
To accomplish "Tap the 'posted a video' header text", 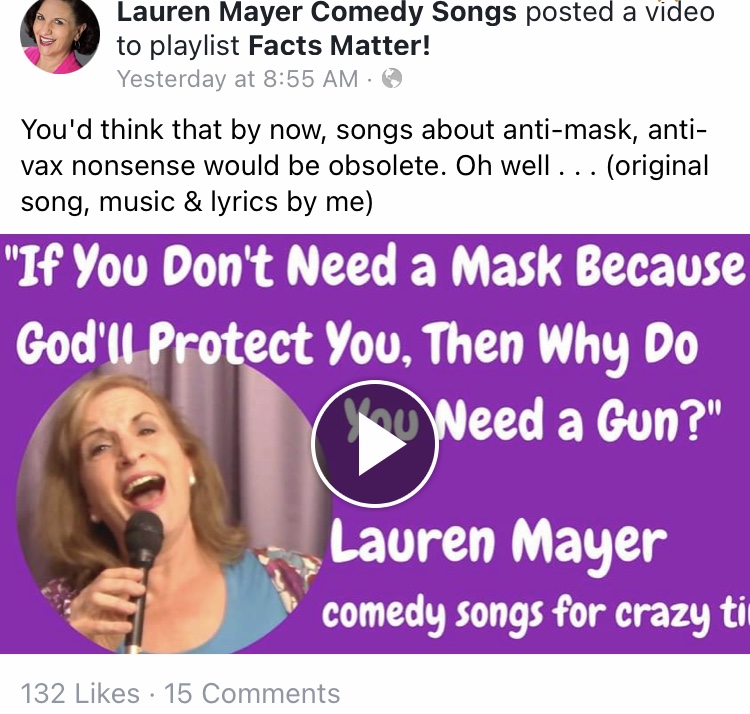I will (620, 12).
